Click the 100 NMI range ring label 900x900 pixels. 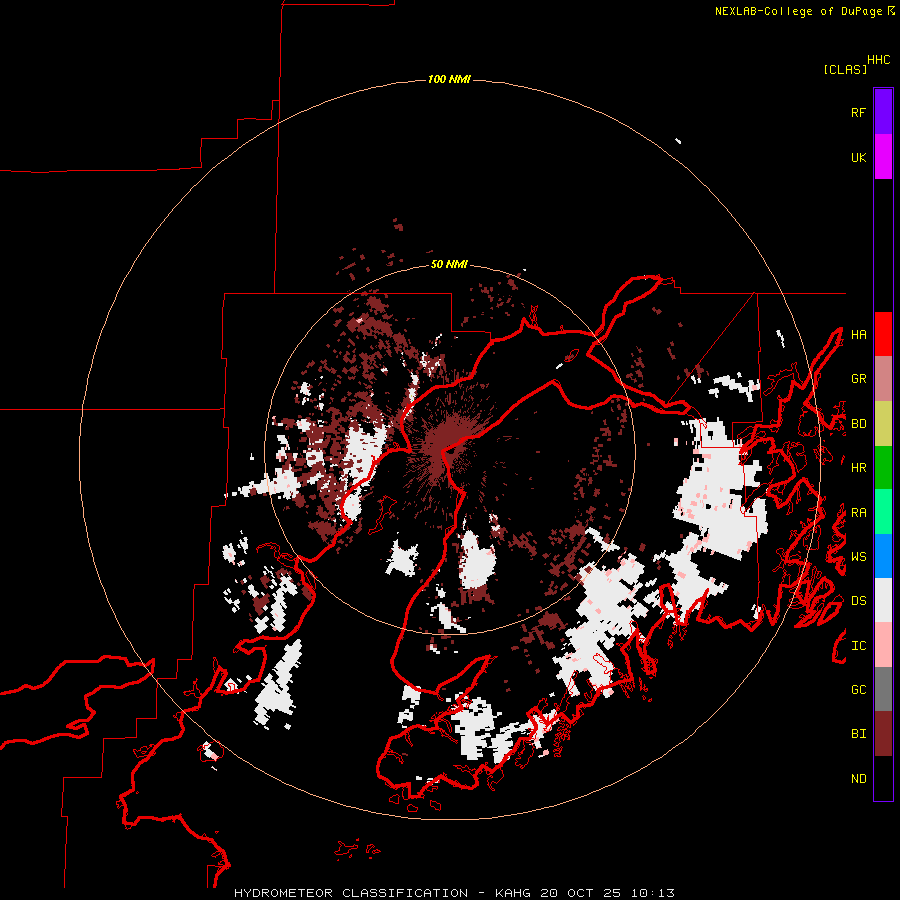click(x=449, y=79)
